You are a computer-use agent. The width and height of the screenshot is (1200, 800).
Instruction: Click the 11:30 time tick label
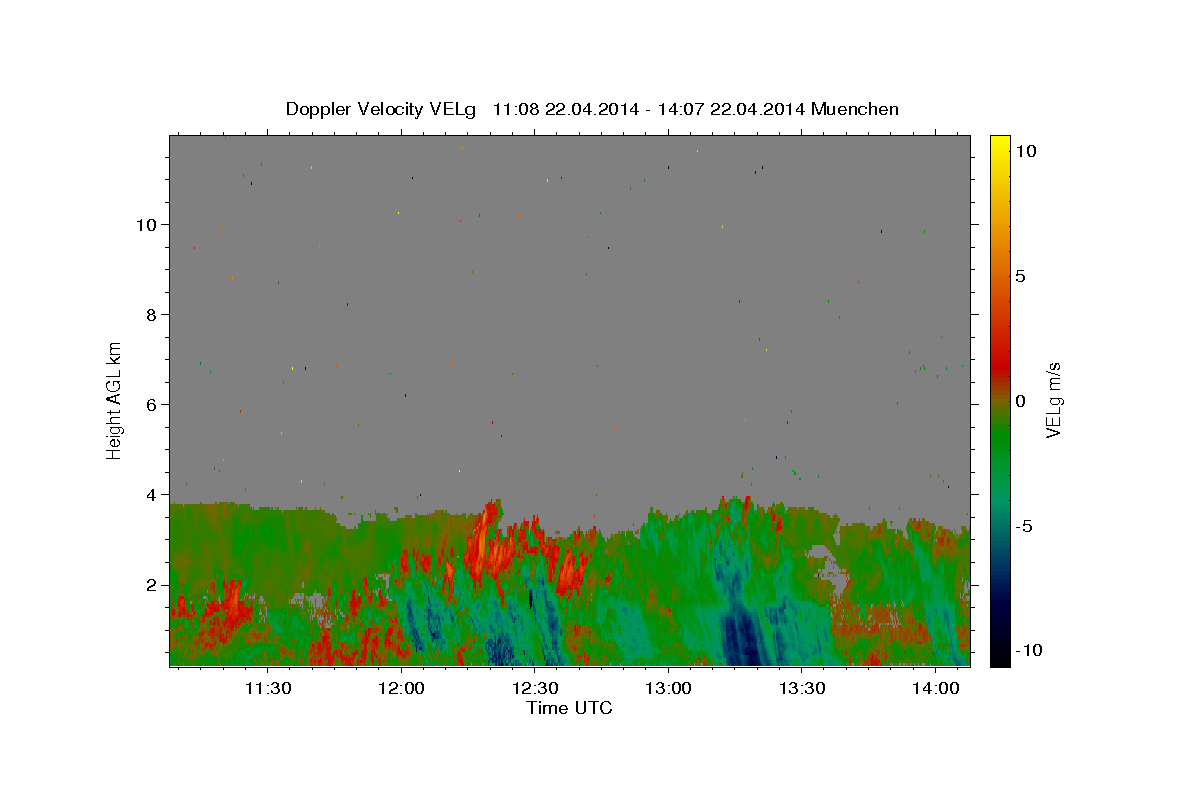[x=268, y=689]
